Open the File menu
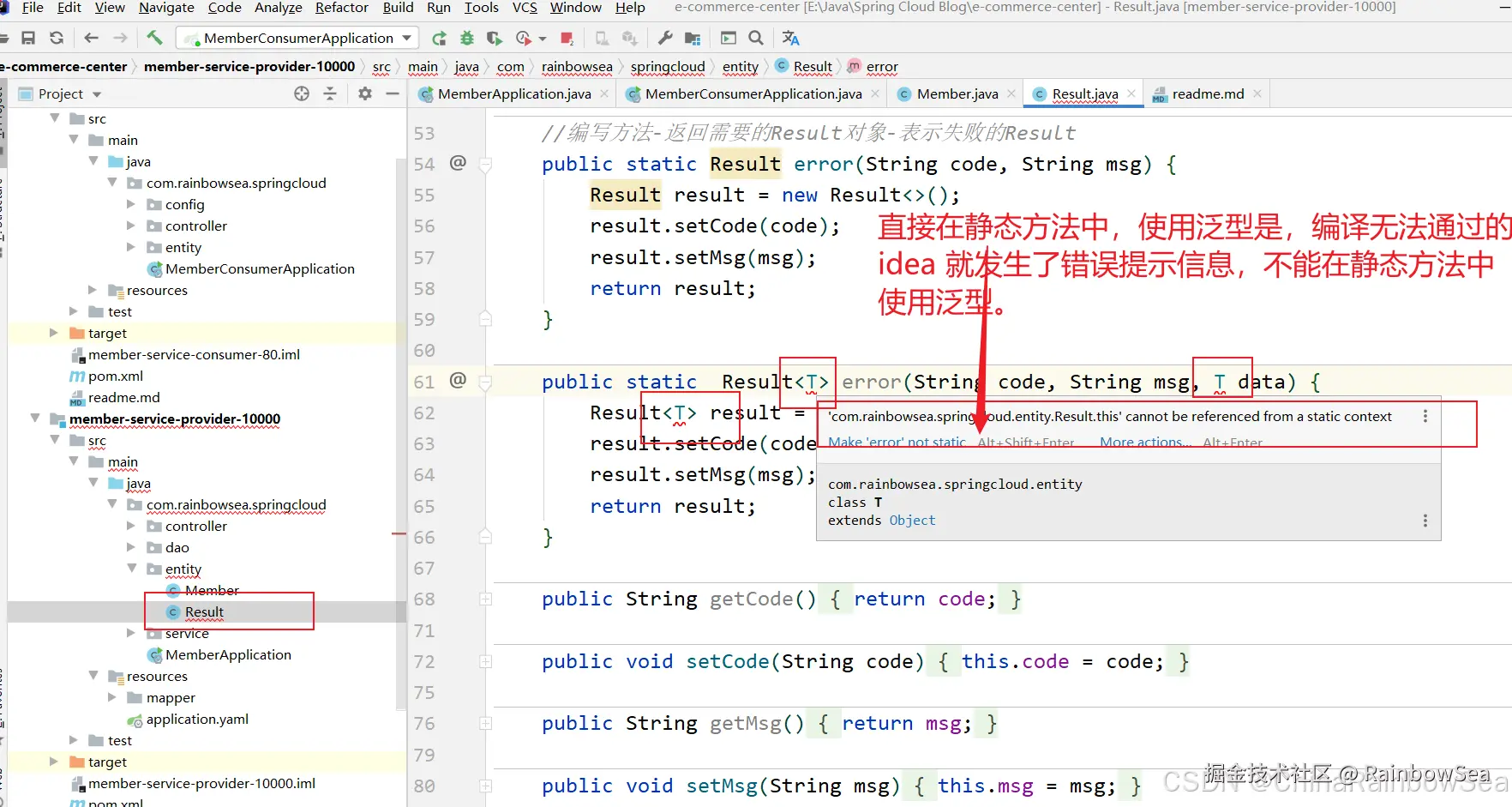 [x=33, y=8]
